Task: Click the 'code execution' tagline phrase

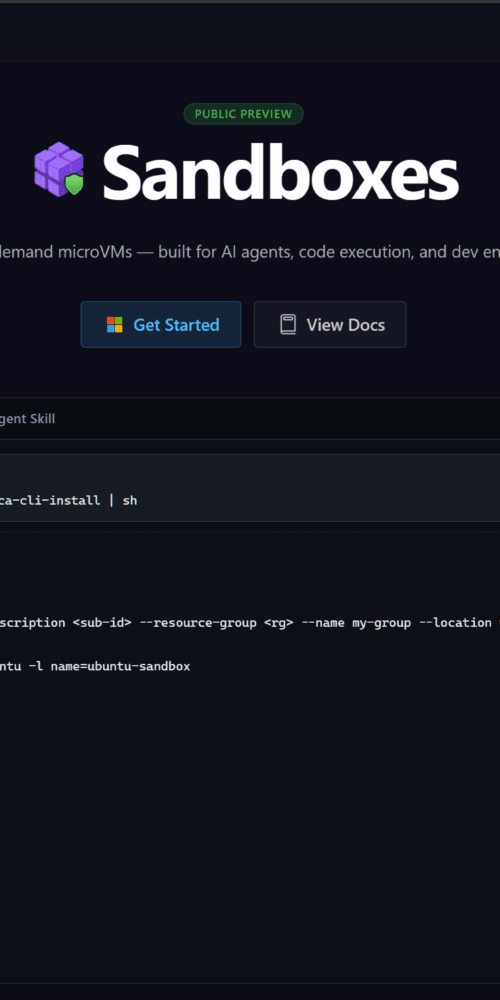Action: pyautogui.click(x=359, y=252)
